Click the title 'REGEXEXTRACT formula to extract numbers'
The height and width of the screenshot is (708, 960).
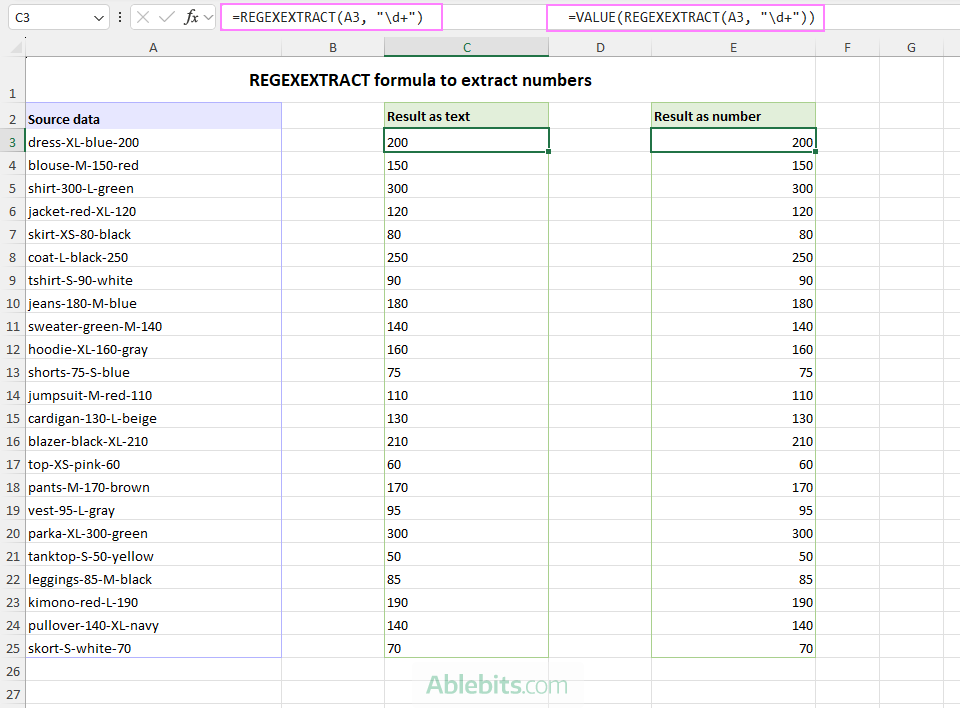[x=420, y=80]
